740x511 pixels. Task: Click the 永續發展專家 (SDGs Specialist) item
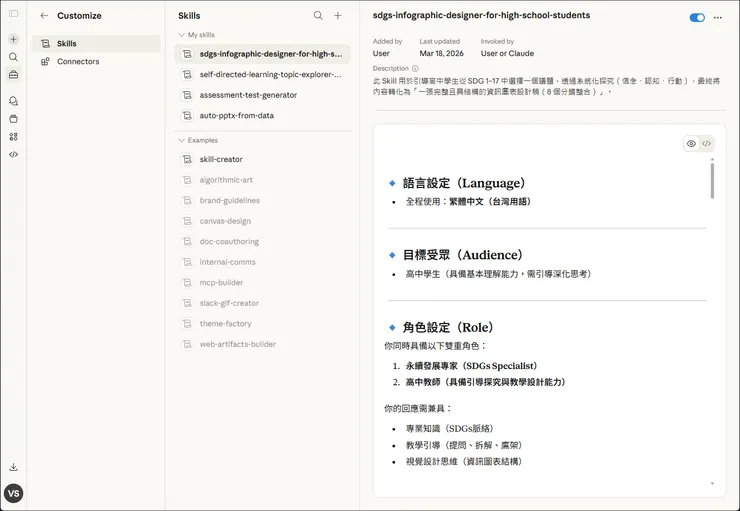[x=471, y=366]
